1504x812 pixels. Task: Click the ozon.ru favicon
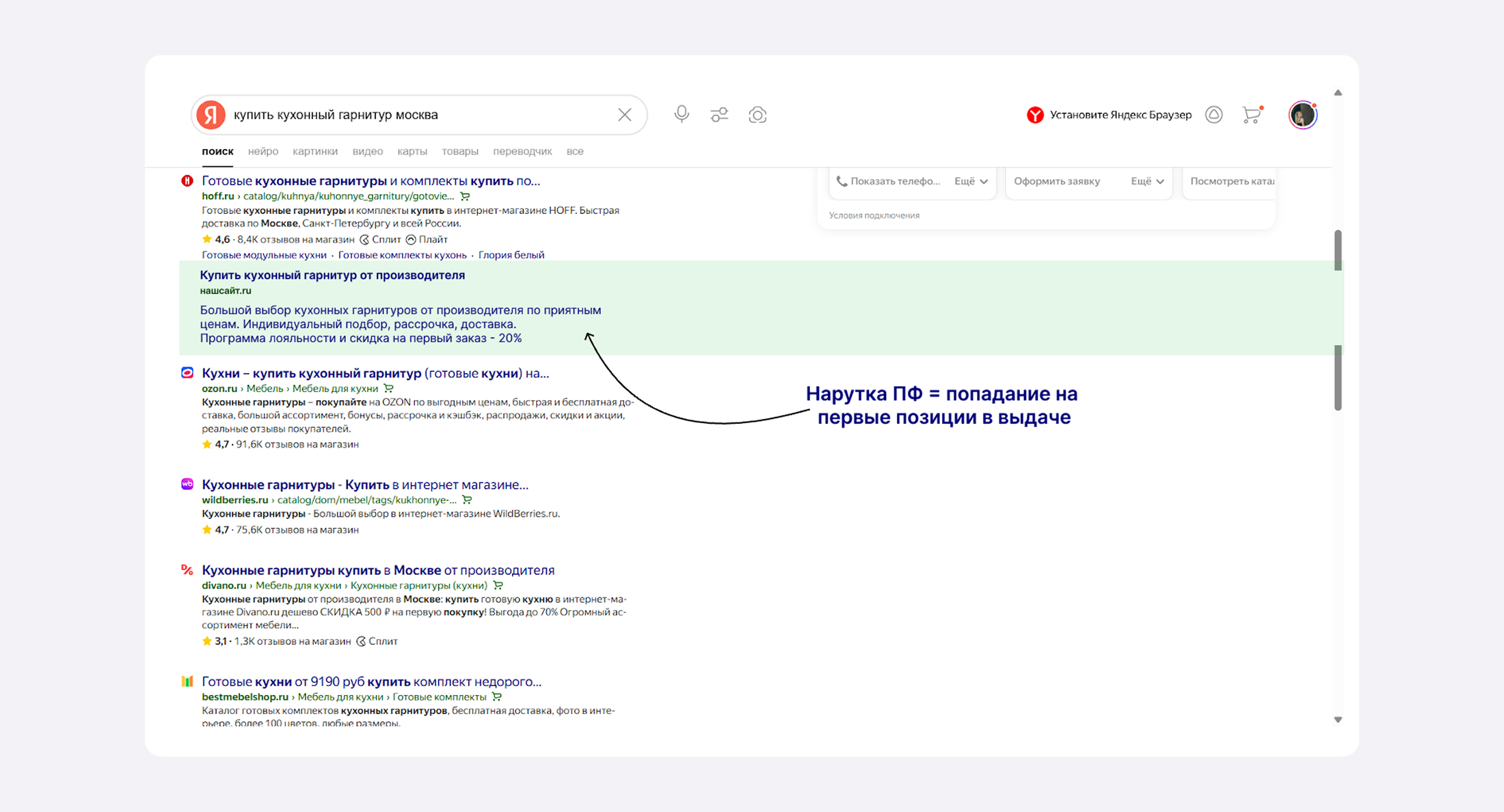click(187, 373)
